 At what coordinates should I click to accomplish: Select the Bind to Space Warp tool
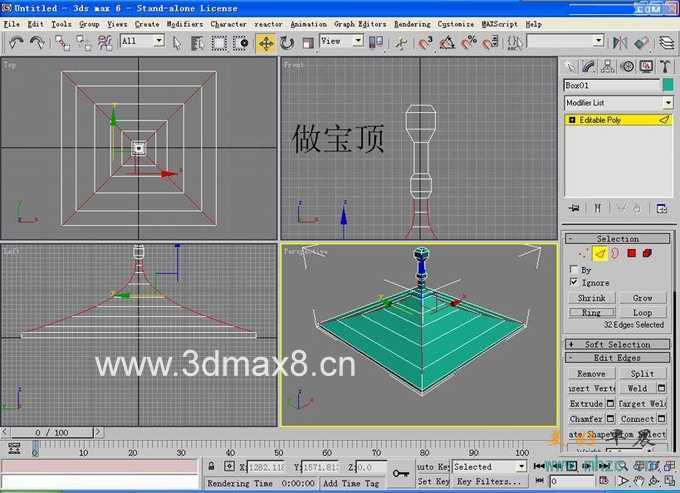coord(105,43)
